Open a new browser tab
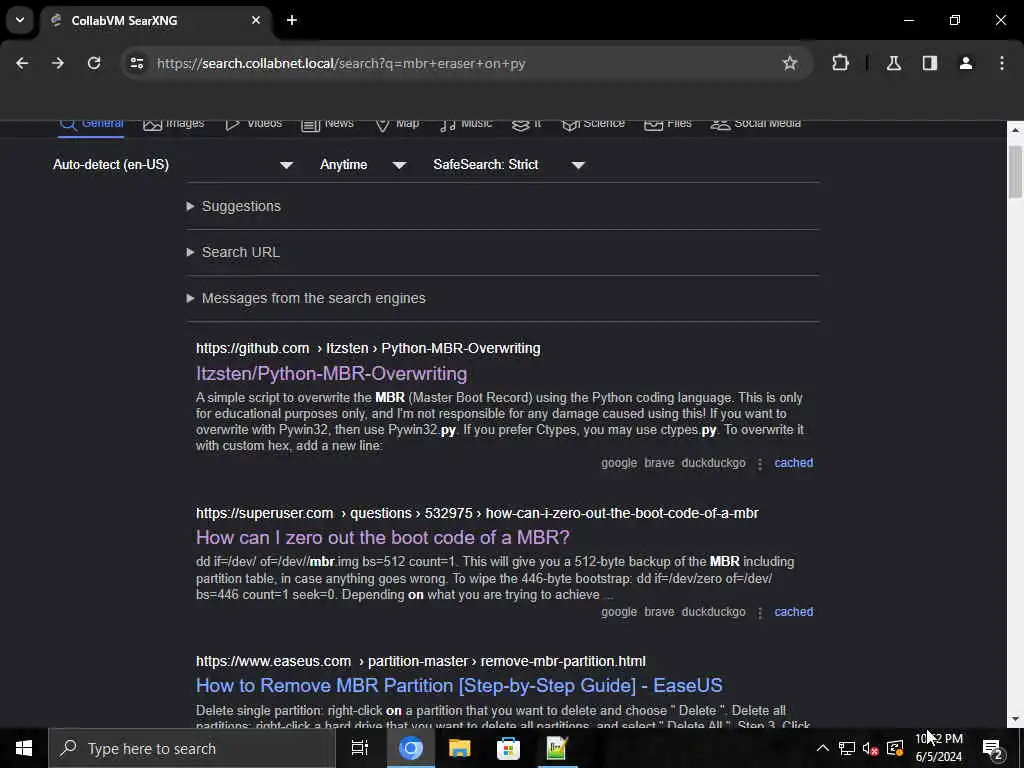Viewport: 1024px width, 768px height. click(292, 20)
